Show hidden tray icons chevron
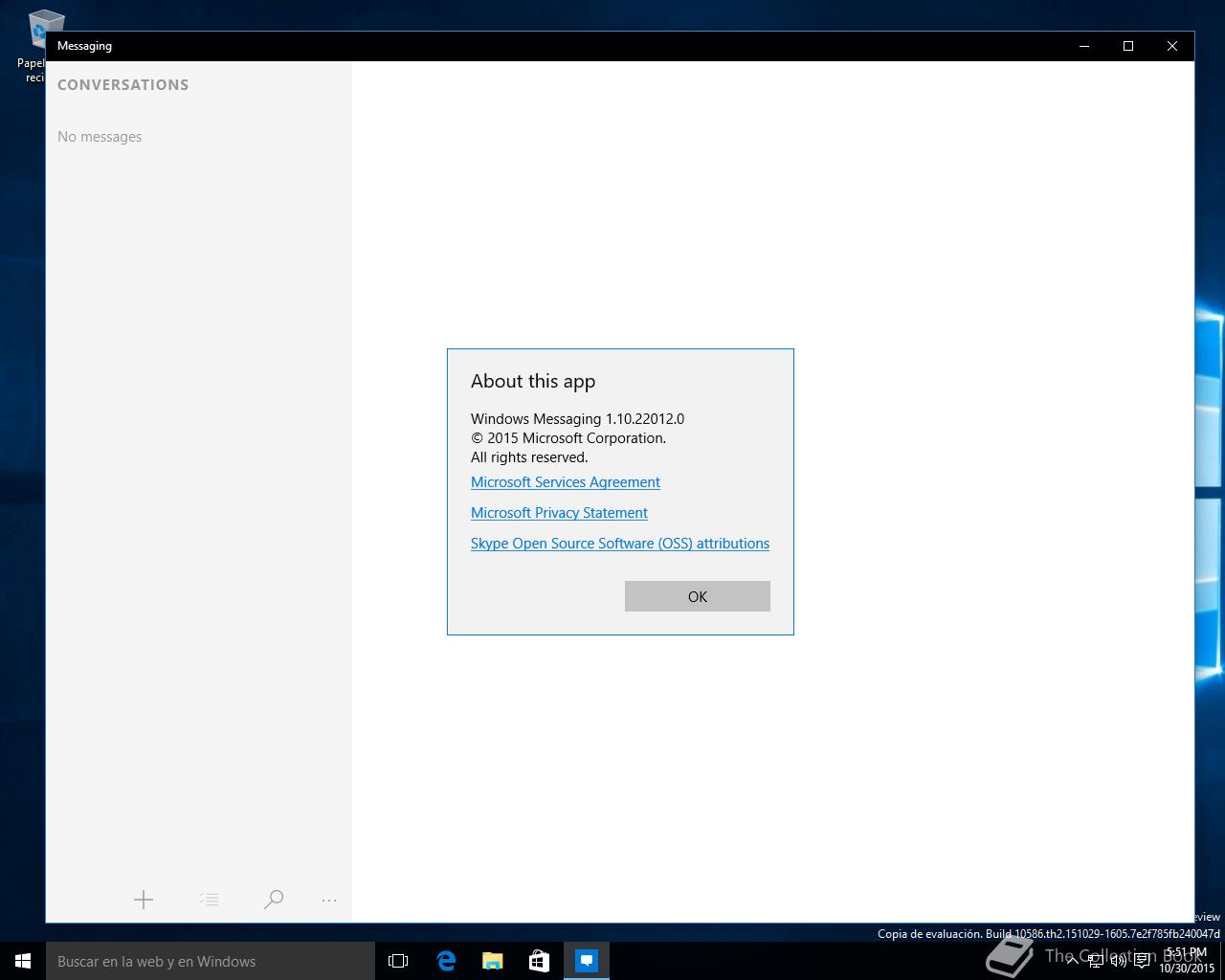The width and height of the screenshot is (1225, 980). (x=1072, y=961)
